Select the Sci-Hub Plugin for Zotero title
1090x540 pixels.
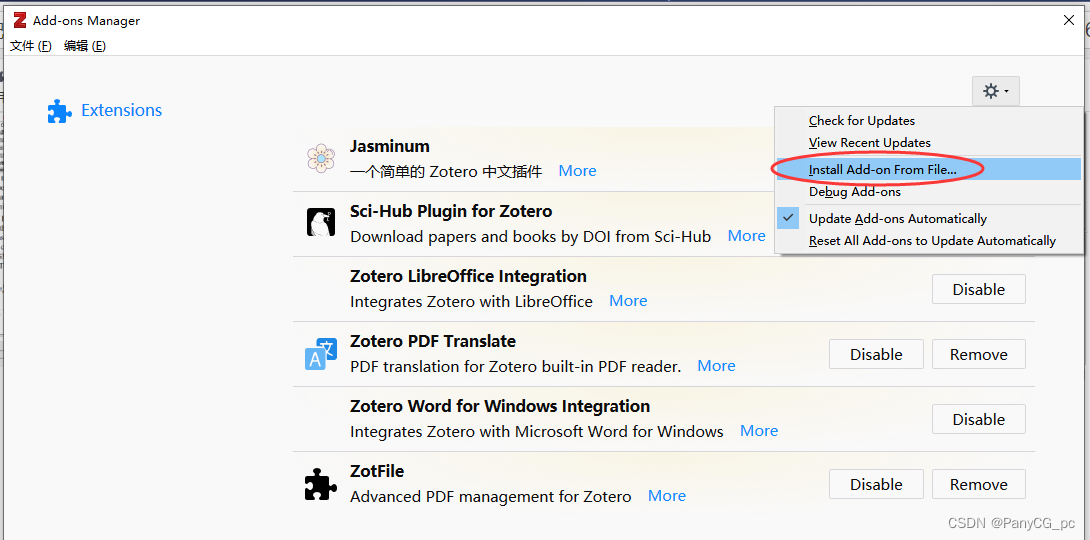click(x=451, y=211)
